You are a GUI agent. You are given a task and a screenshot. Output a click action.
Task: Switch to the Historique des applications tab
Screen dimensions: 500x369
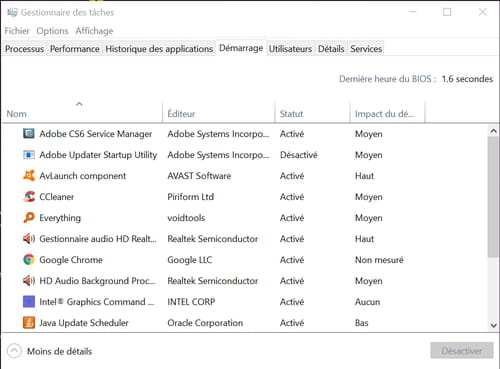159,49
